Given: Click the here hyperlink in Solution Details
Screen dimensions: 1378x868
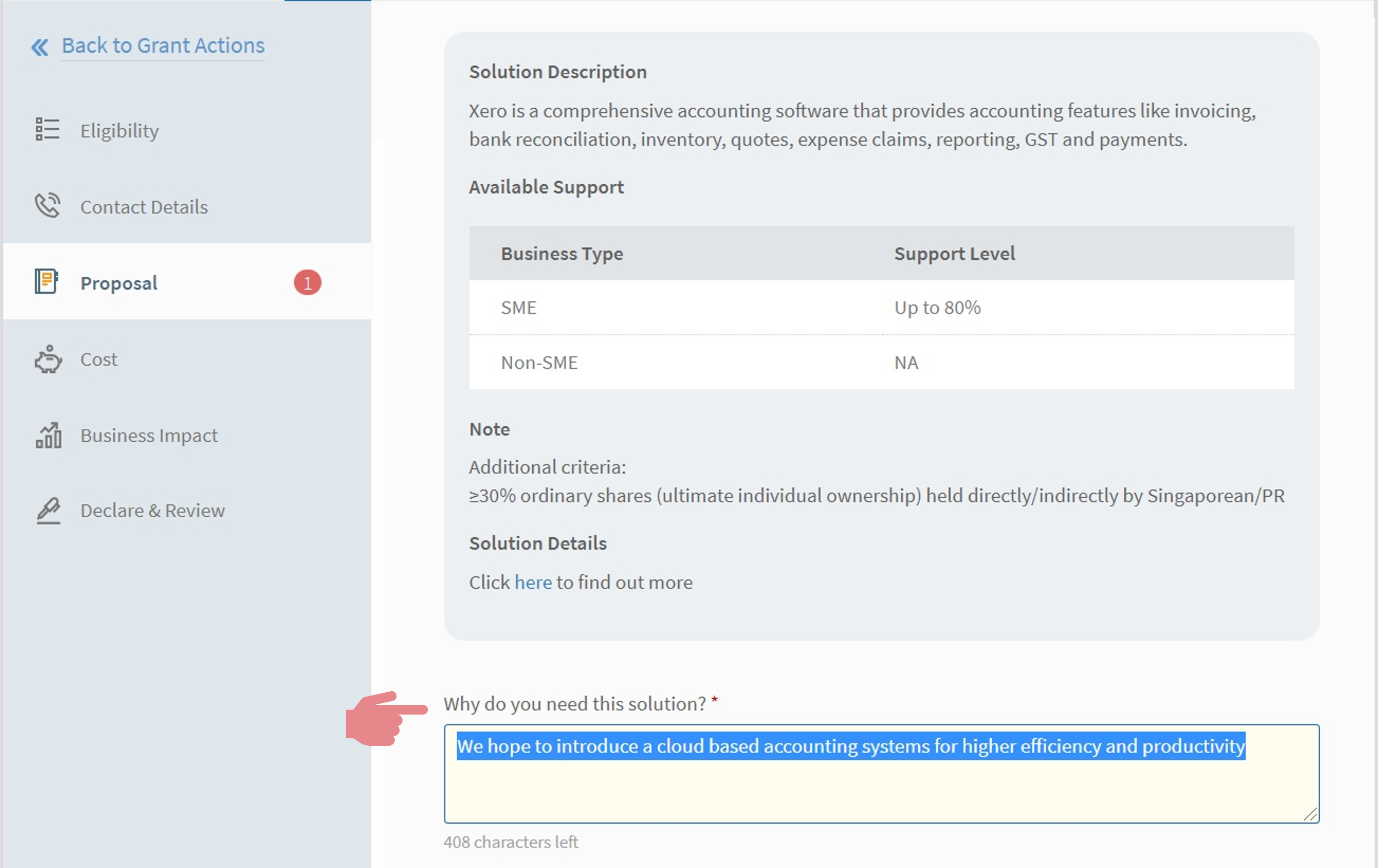Looking at the screenshot, I should (x=533, y=581).
